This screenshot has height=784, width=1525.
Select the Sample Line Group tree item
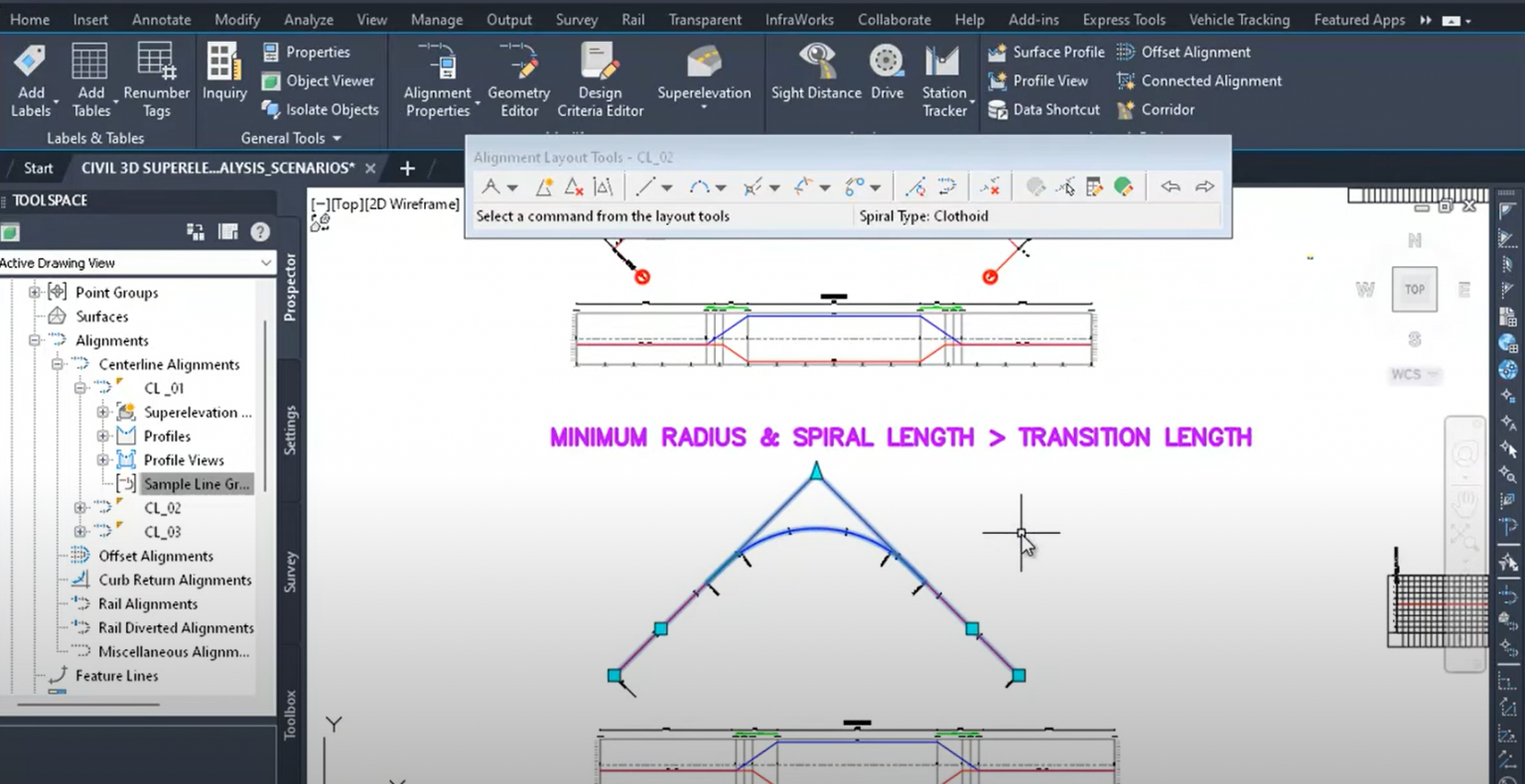(196, 484)
